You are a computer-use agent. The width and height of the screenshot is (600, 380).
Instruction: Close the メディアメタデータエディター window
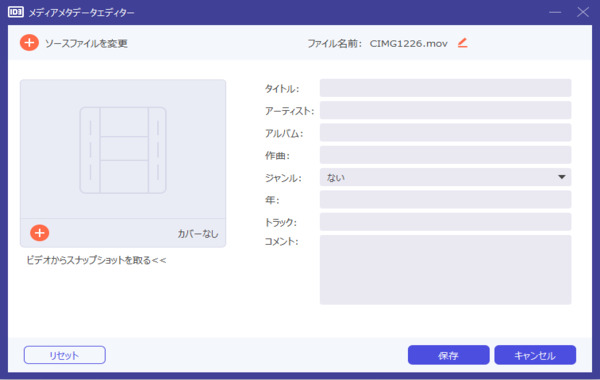(x=583, y=12)
